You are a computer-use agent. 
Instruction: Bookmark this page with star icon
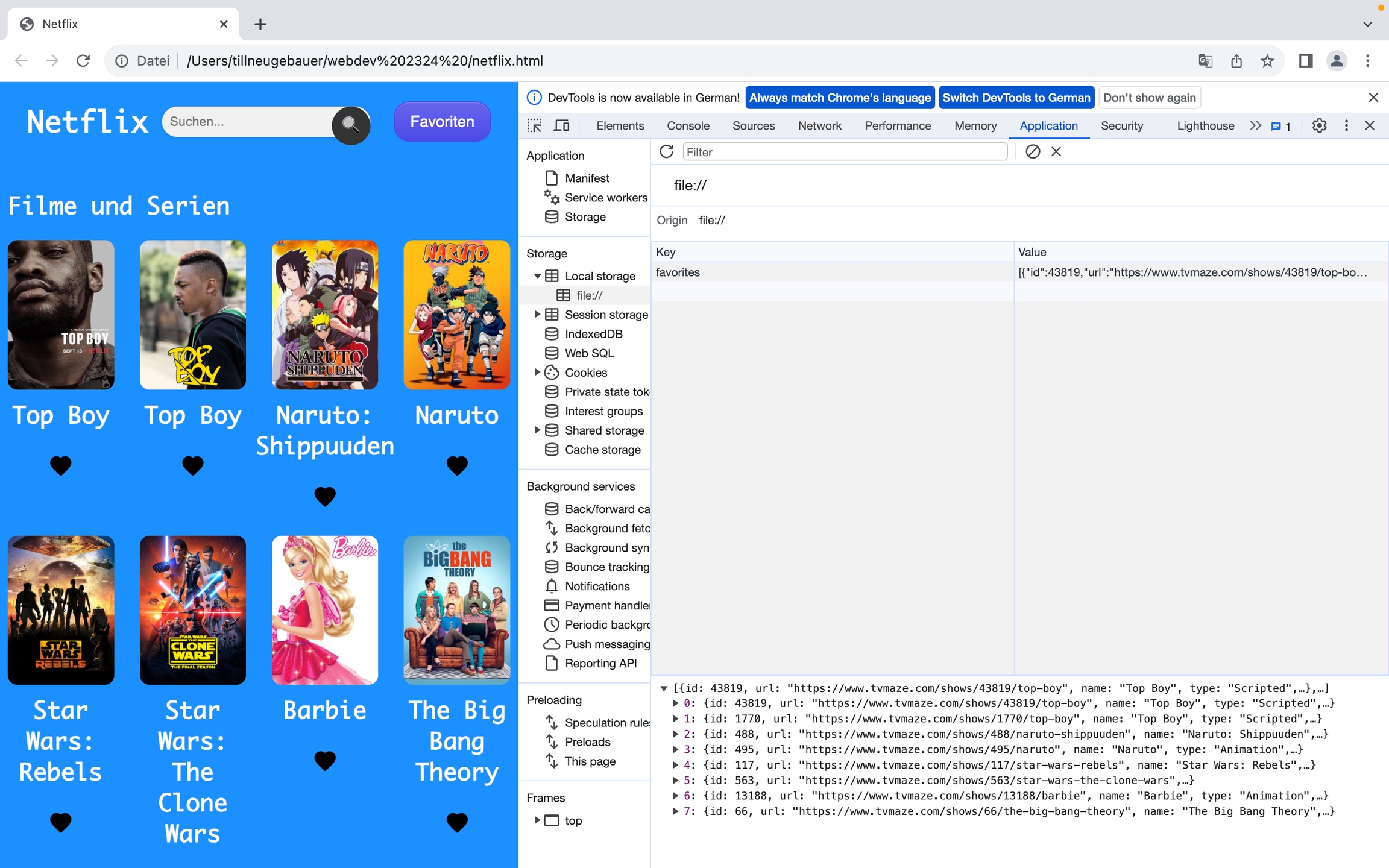1267,61
